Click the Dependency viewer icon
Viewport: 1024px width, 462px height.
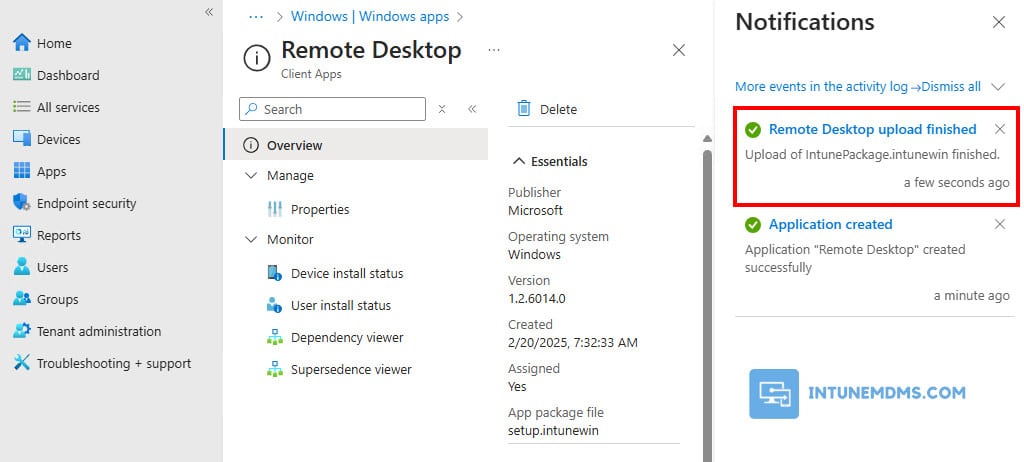coord(275,337)
